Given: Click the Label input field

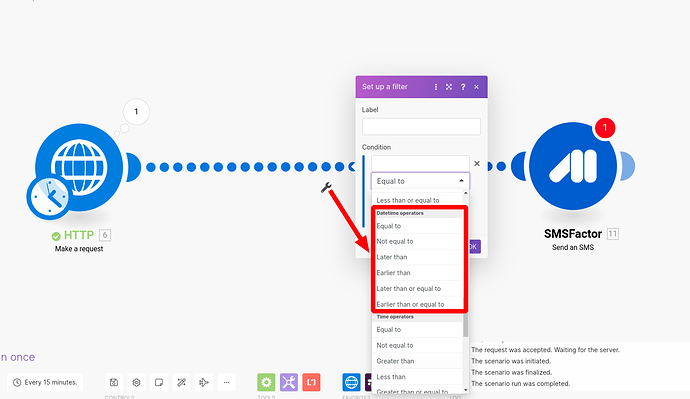Looking at the screenshot, I should click(421, 126).
